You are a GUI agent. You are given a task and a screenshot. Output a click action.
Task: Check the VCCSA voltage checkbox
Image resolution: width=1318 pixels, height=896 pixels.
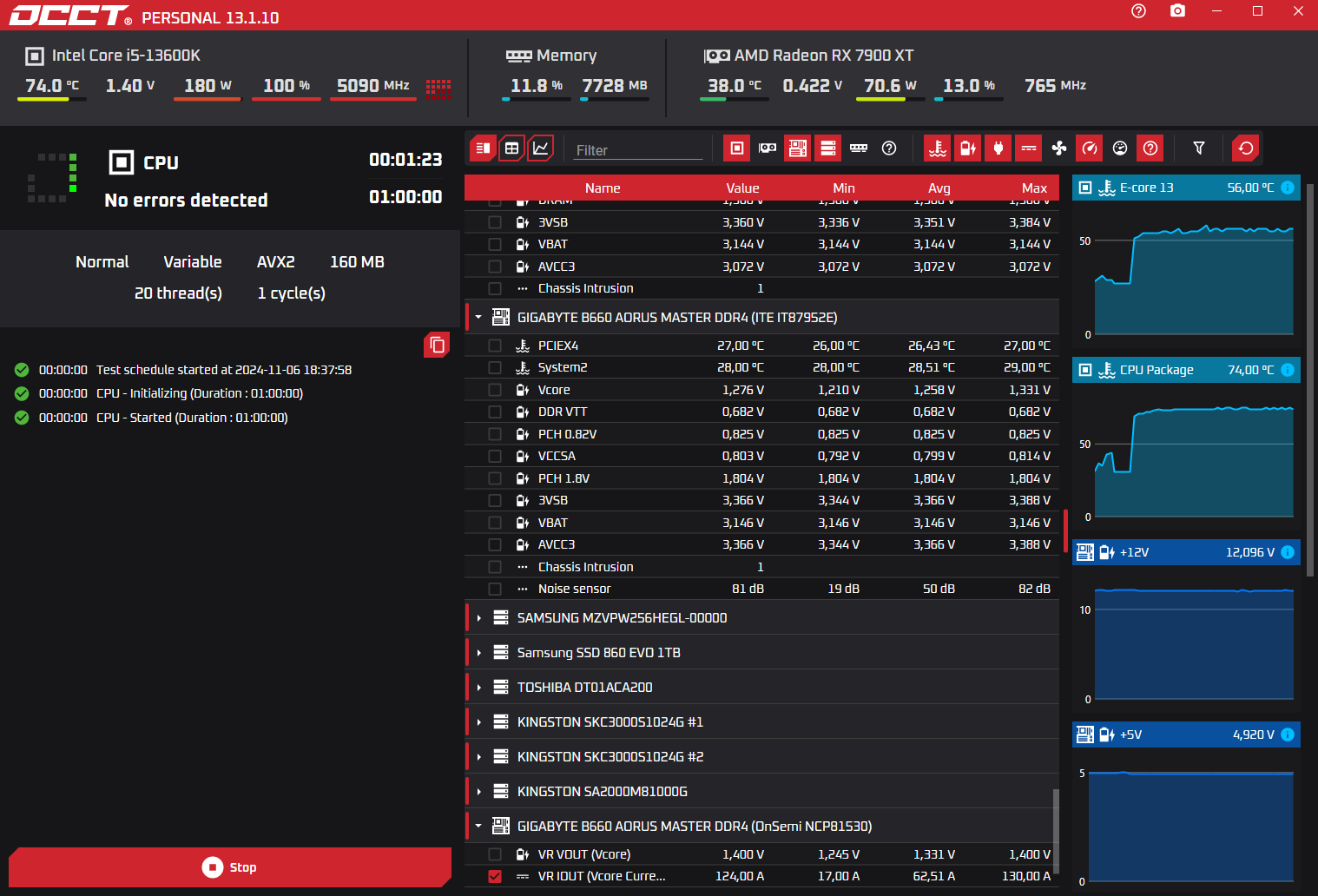[x=495, y=456]
